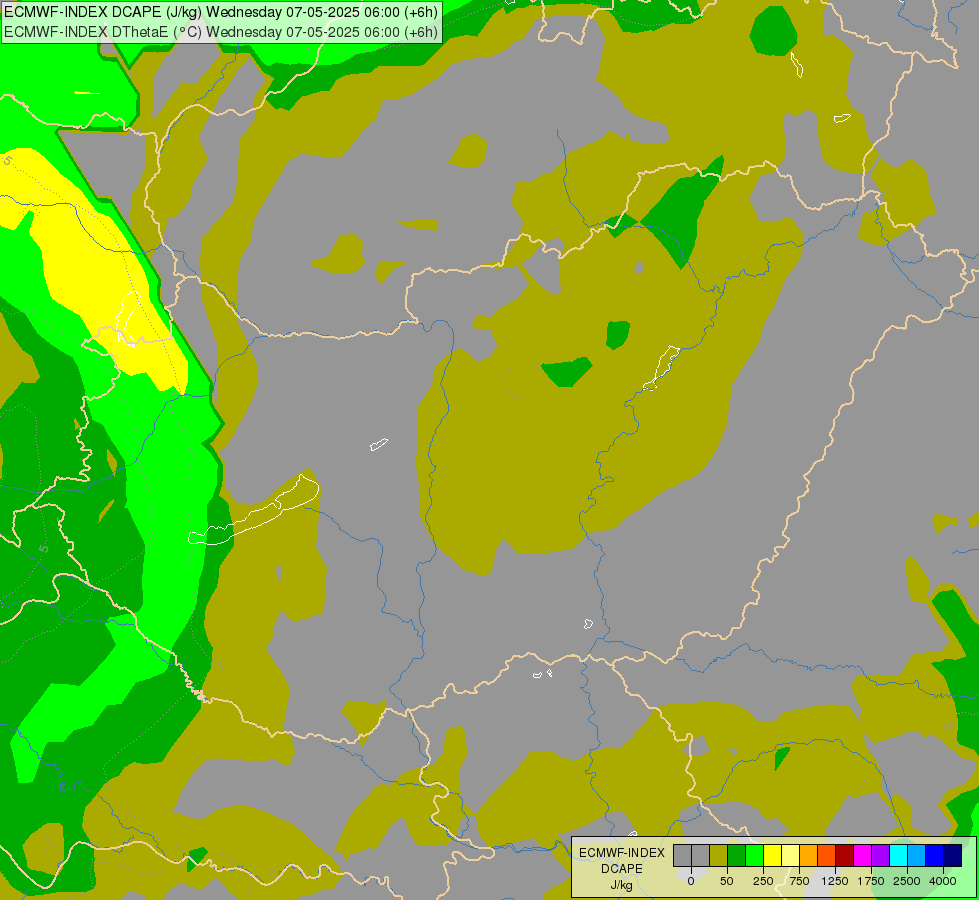Click the navy legend swatch

click(953, 855)
